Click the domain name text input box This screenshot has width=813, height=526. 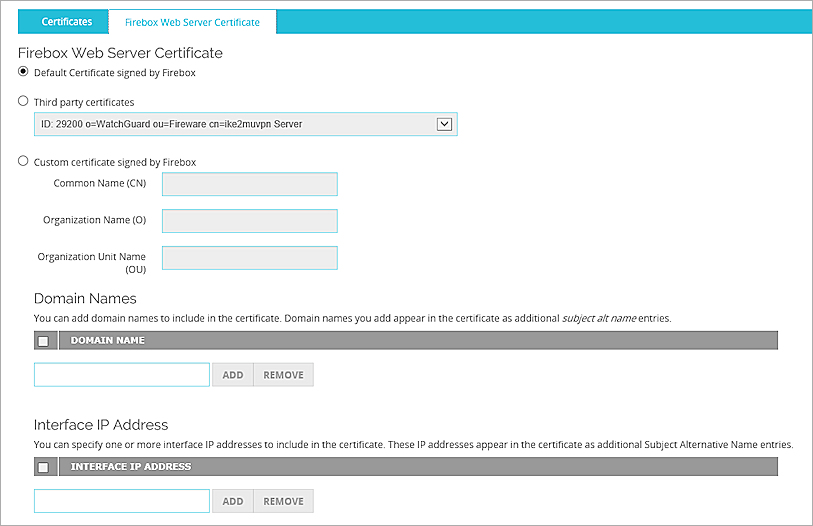click(121, 375)
